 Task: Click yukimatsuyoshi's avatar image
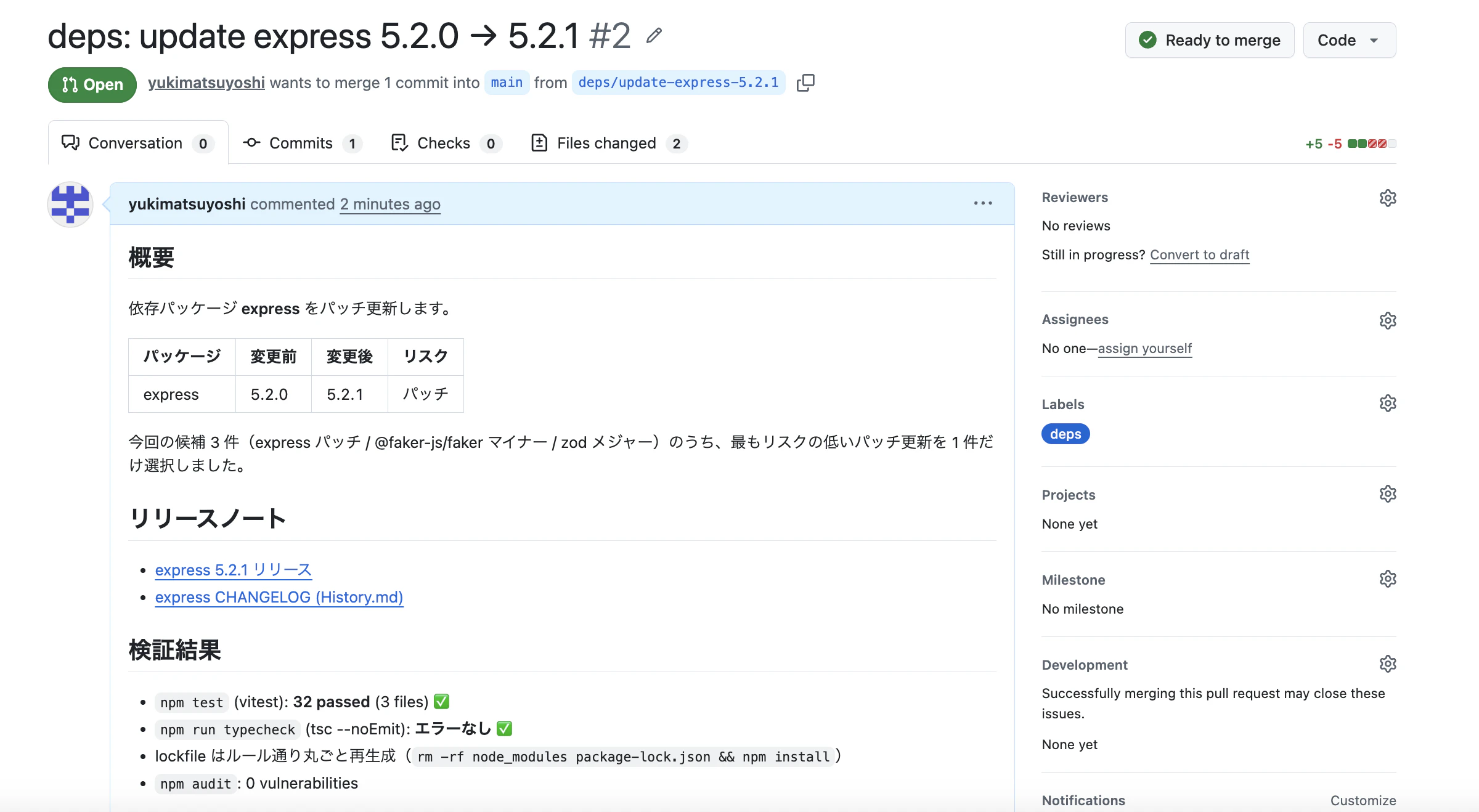pyautogui.click(x=70, y=205)
